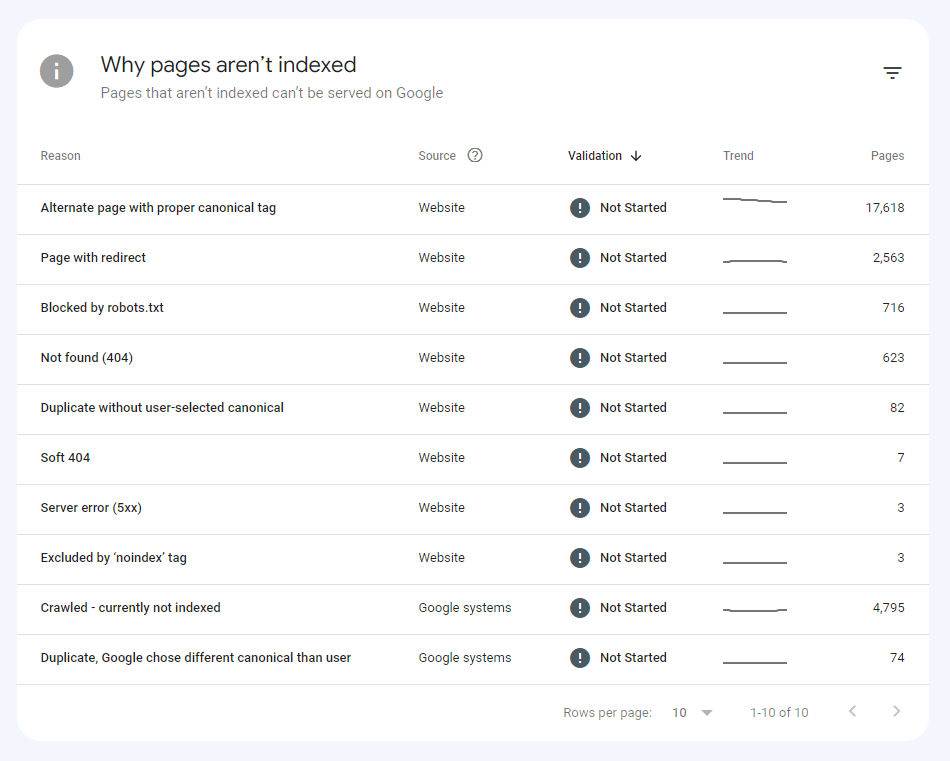Click the 74 pages value
This screenshot has height=761, width=950.
tap(897, 657)
